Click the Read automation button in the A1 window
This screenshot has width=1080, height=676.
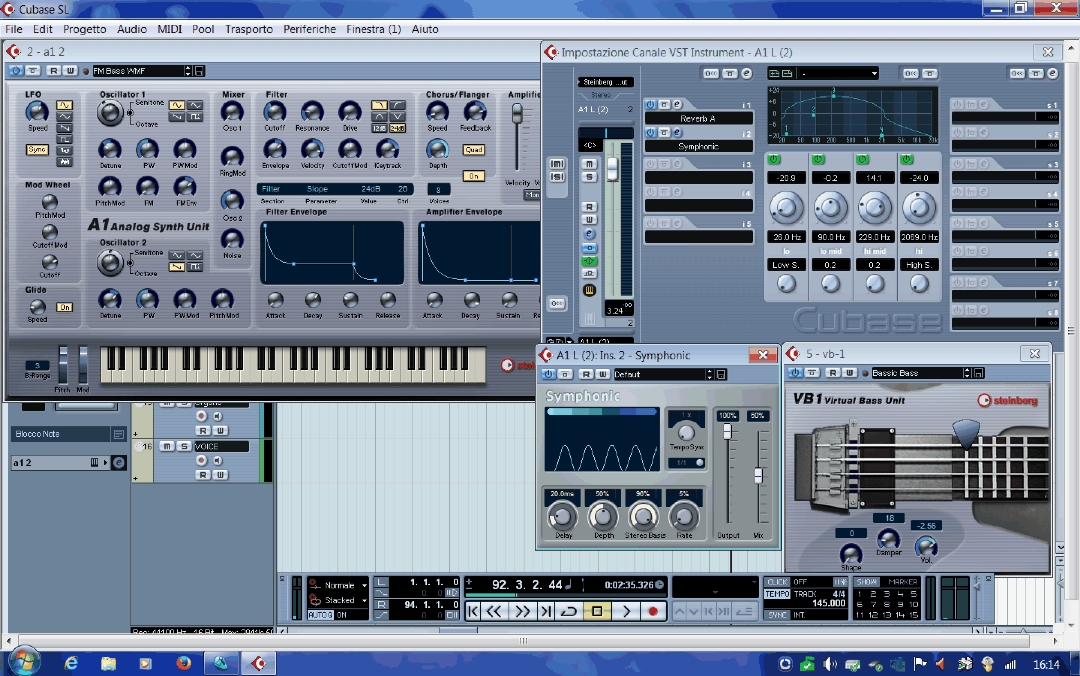pos(53,71)
